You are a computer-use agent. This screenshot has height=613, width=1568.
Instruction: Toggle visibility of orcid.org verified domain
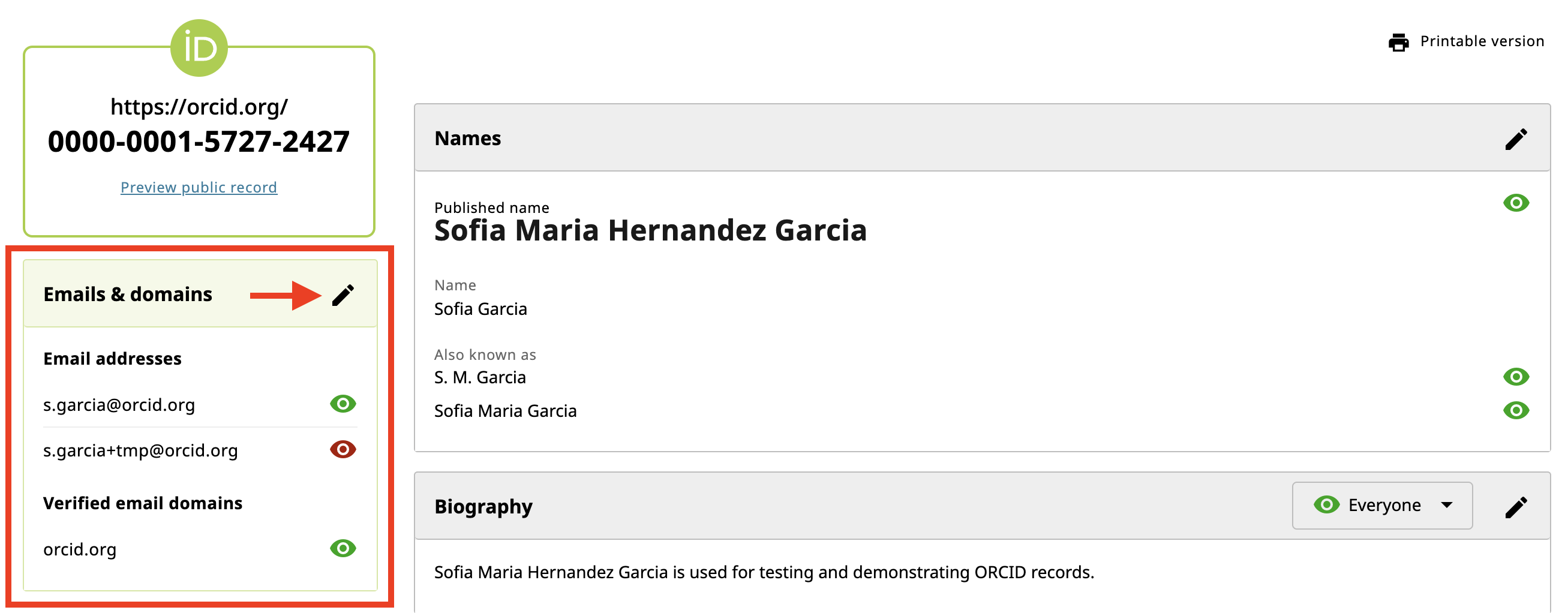[x=343, y=548]
